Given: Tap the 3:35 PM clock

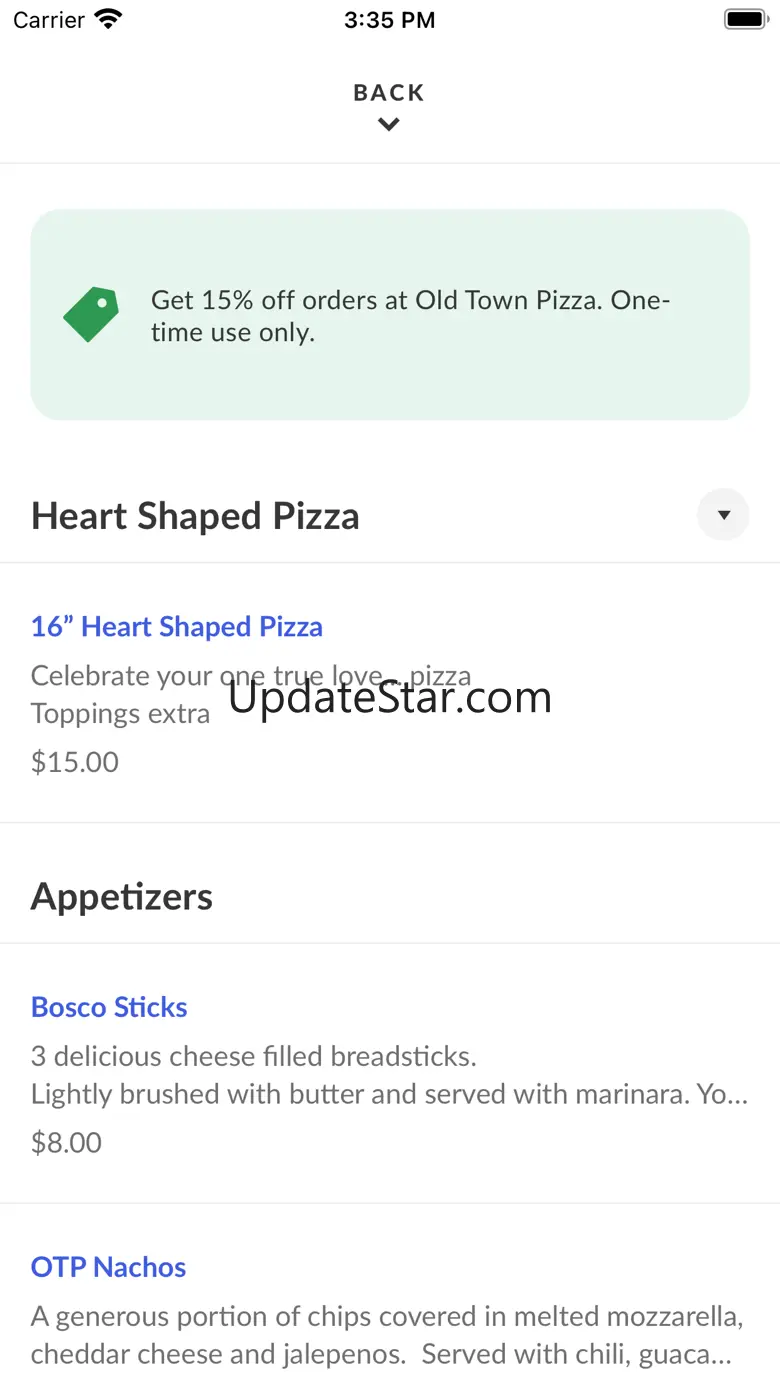Looking at the screenshot, I should click(x=389, y=20).
